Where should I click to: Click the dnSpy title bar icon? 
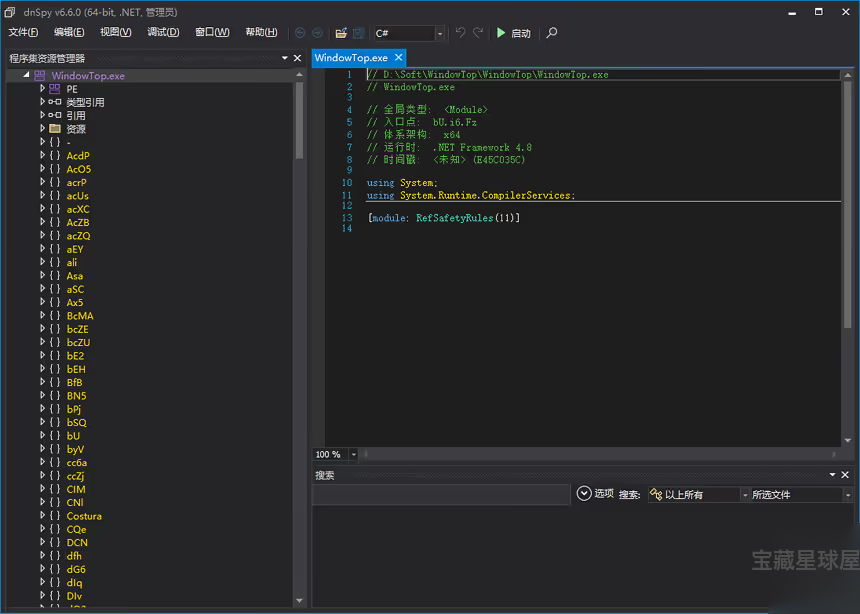[10, 12]
